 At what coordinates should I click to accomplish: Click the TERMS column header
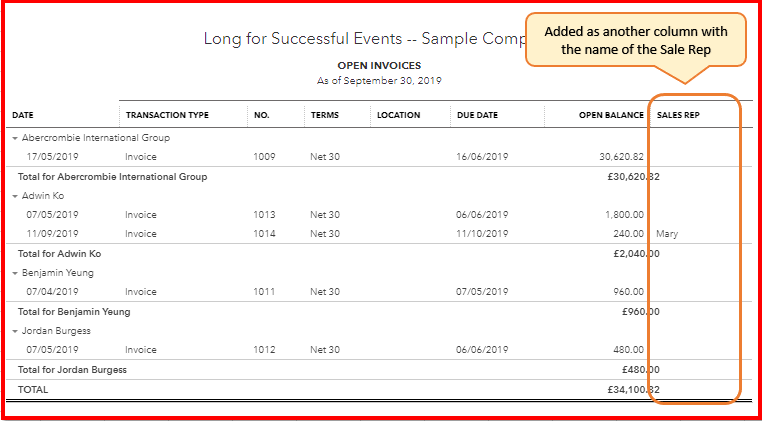point(324,115)
